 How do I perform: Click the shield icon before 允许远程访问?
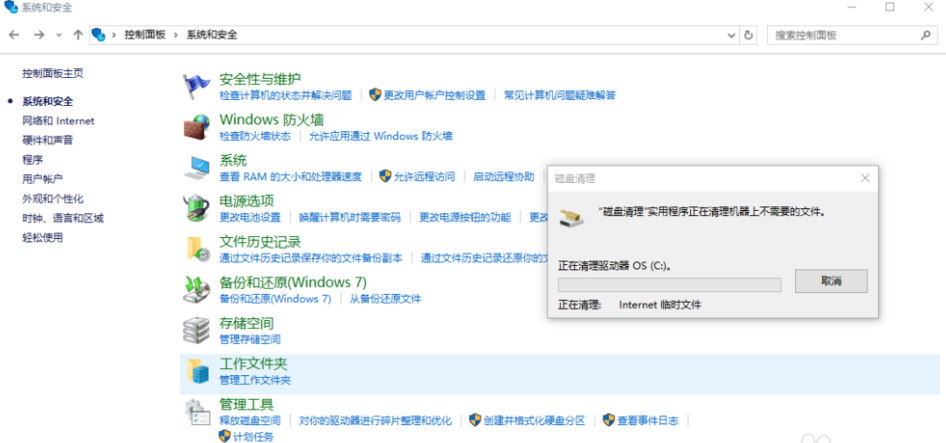(386, 176)
